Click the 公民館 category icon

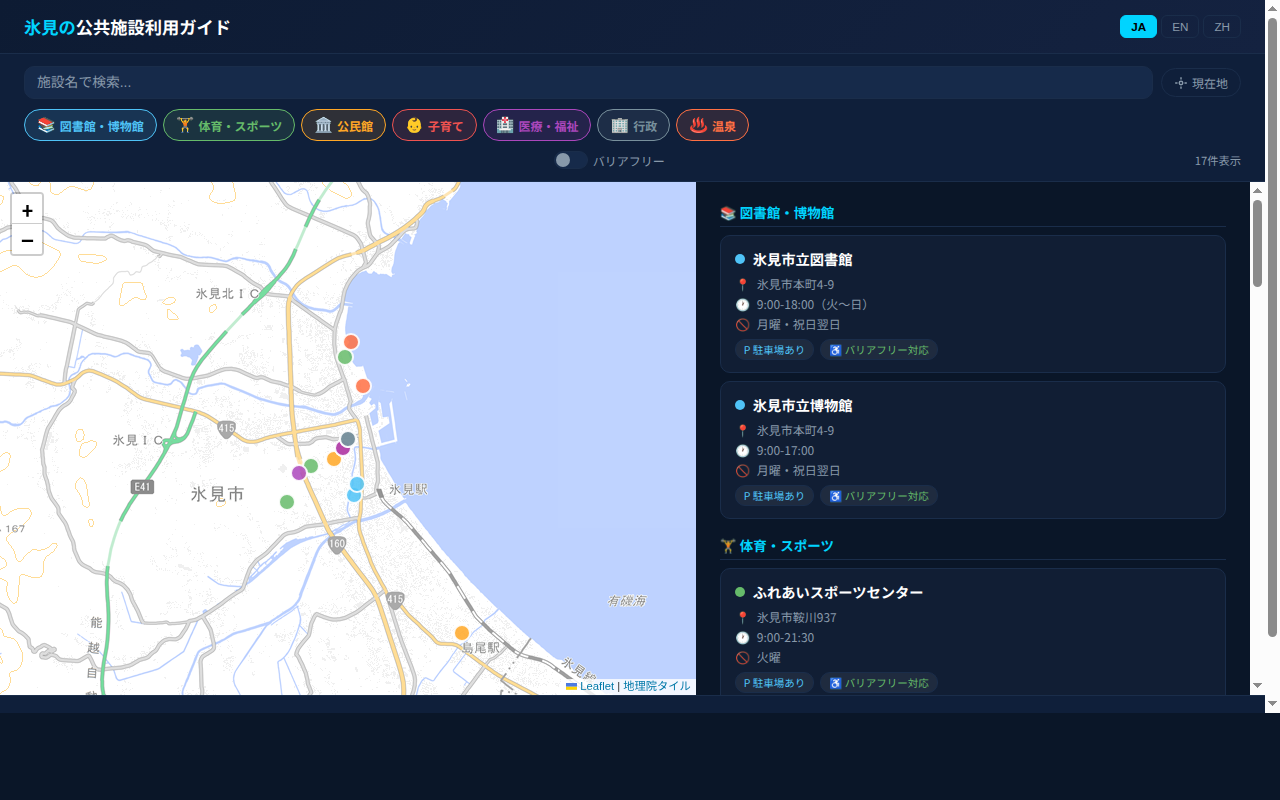[x=322, y=125]
